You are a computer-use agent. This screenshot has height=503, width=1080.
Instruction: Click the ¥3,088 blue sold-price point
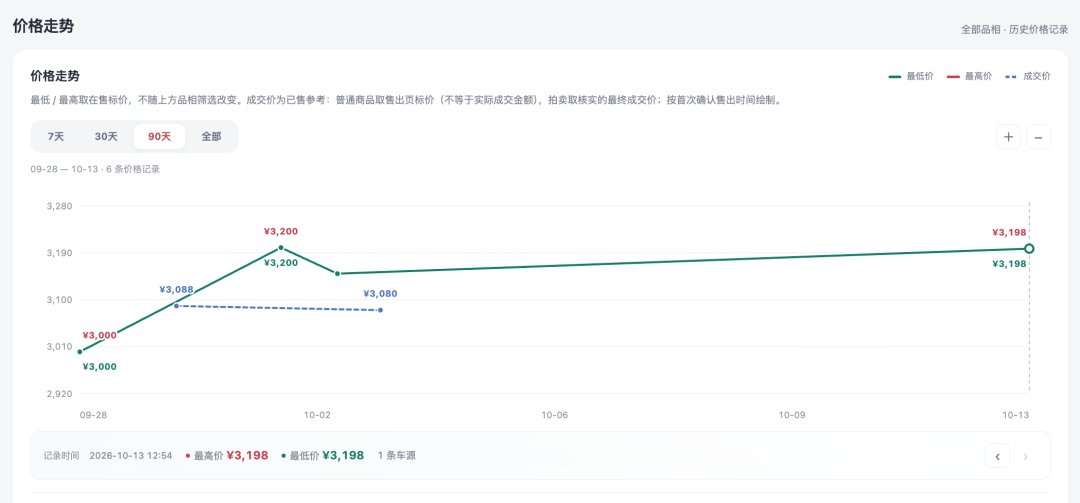(x=176, y=305)
